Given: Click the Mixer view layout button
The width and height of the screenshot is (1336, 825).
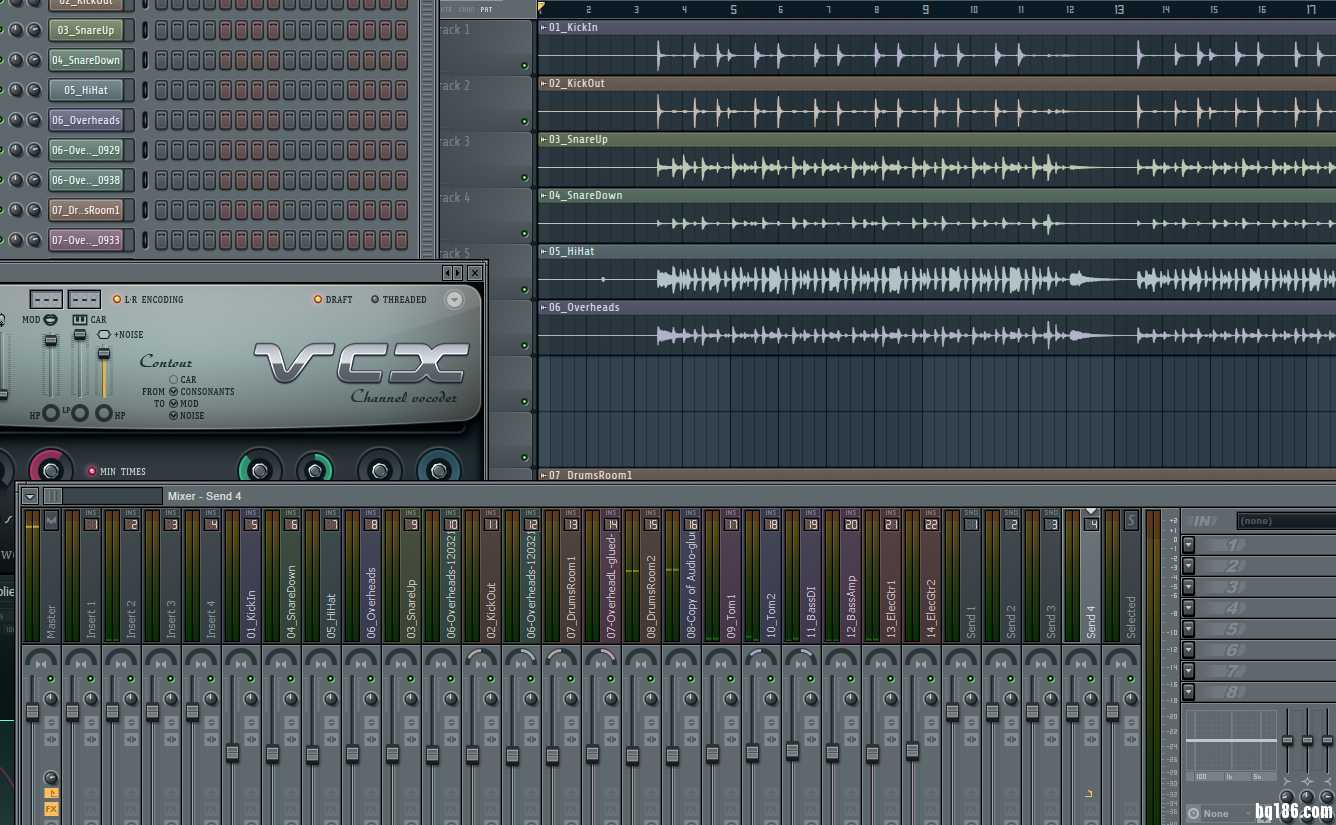Looking at the screenshot, I should [52, 496].
